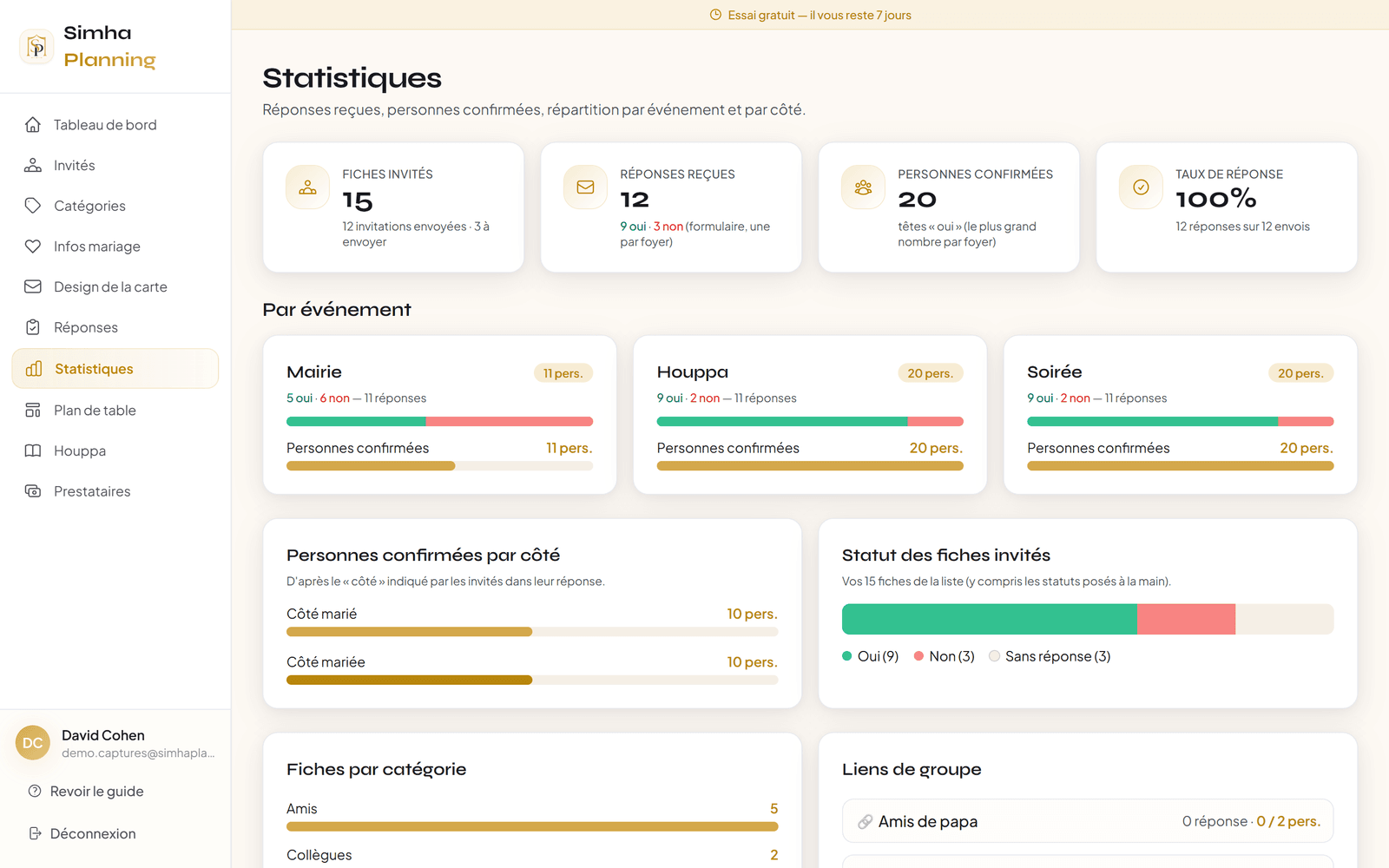Click the layout icon beside Plan de table
This screenshot has width=1389, height=868.
pos(33,410)
